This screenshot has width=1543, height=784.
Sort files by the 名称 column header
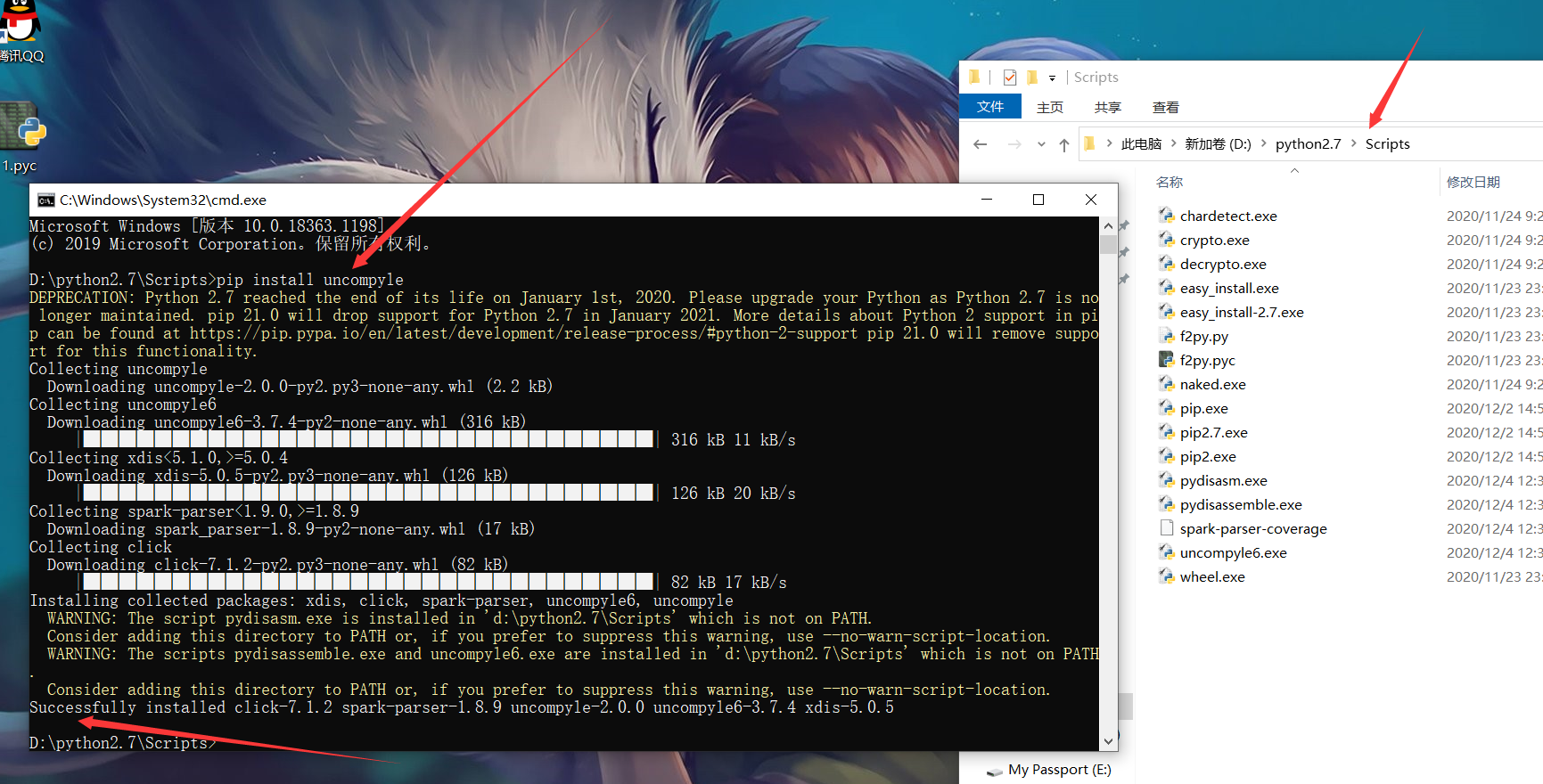(x=1170, y=182)
